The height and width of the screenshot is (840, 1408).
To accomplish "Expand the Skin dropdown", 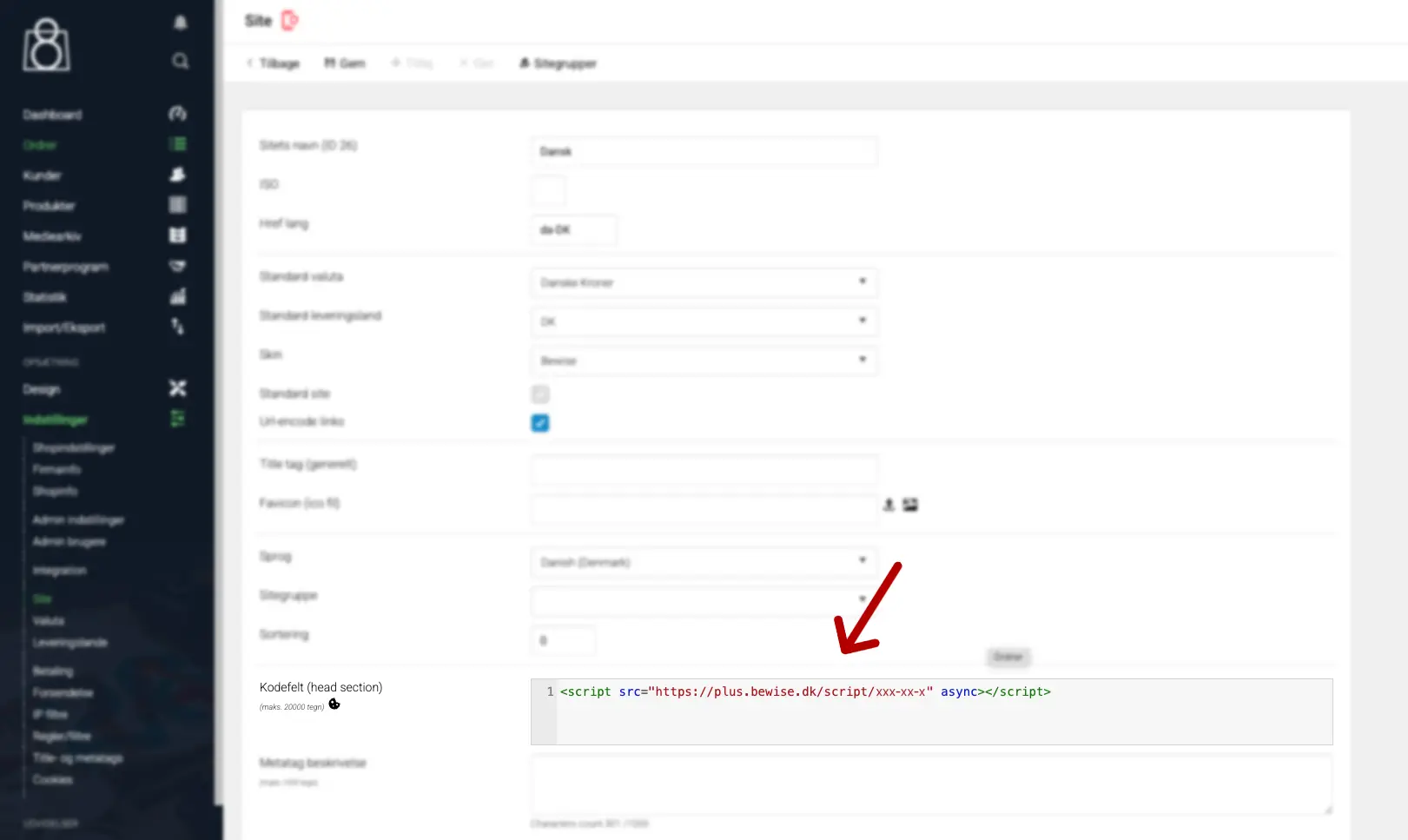I will click(704, 360).
